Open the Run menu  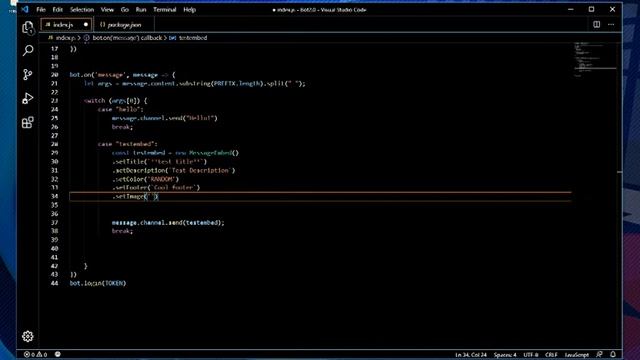141,9
